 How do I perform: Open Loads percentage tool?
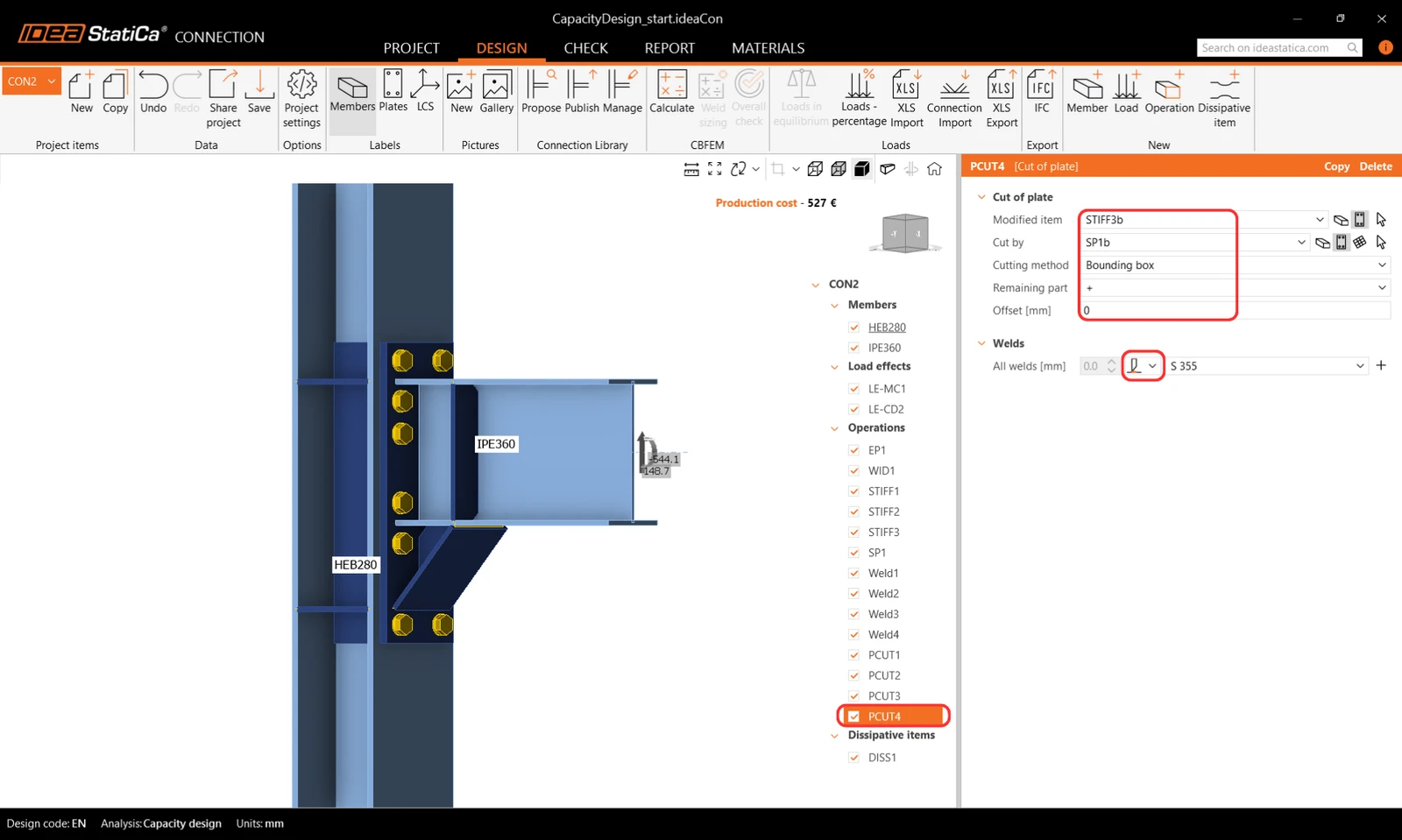tap(859, 99)
